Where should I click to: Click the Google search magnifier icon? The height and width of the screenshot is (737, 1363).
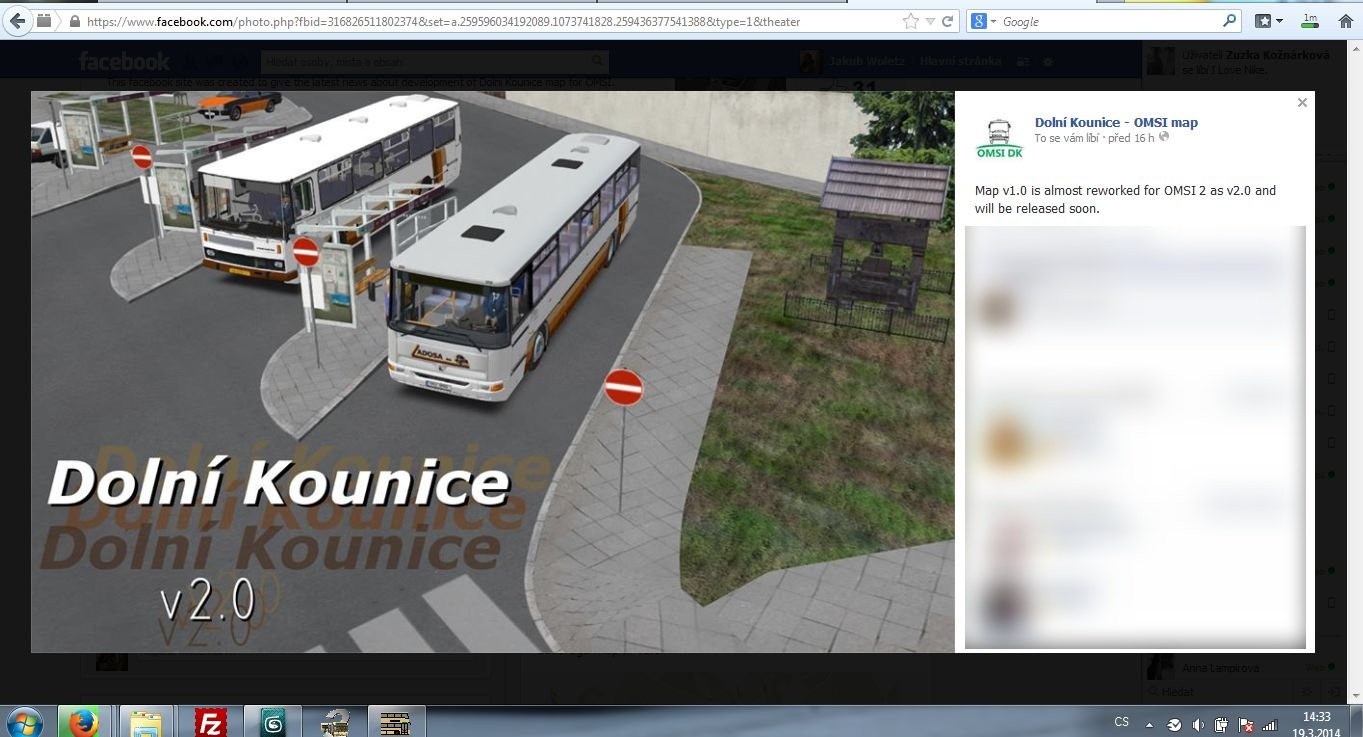click(1229, 21)
